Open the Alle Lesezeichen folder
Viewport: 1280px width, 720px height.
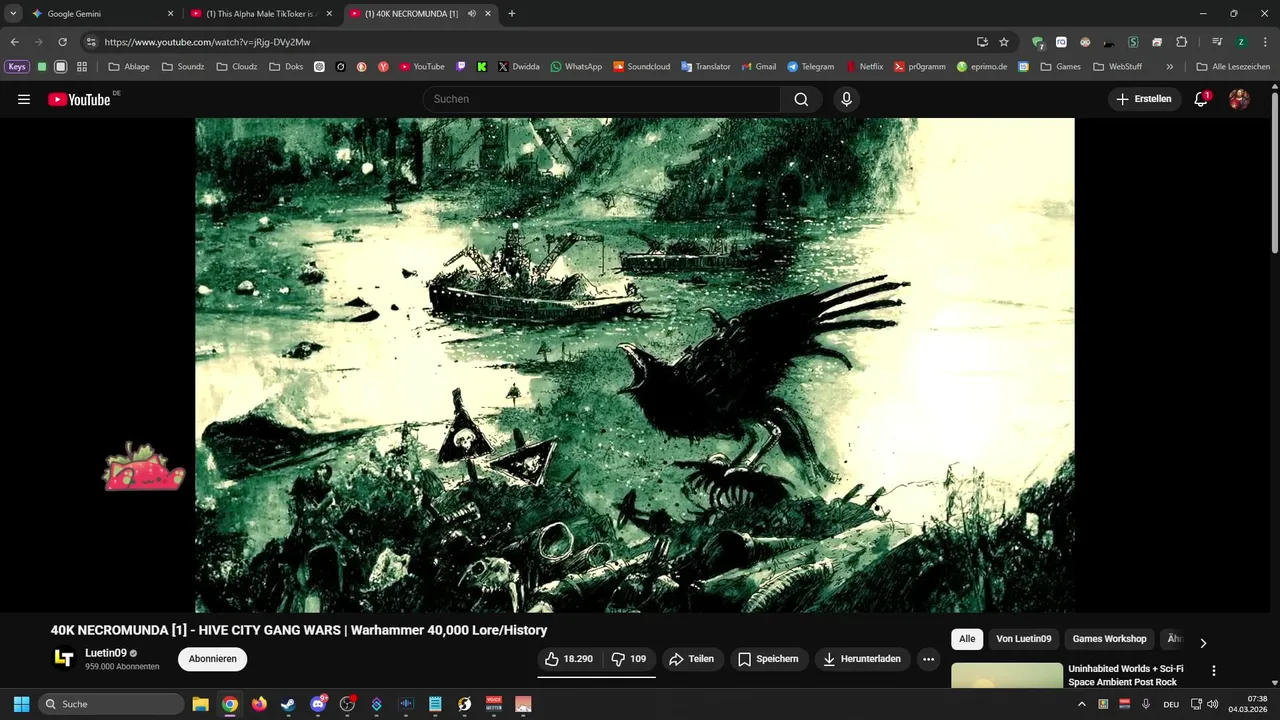click(x=1233, y=67)
